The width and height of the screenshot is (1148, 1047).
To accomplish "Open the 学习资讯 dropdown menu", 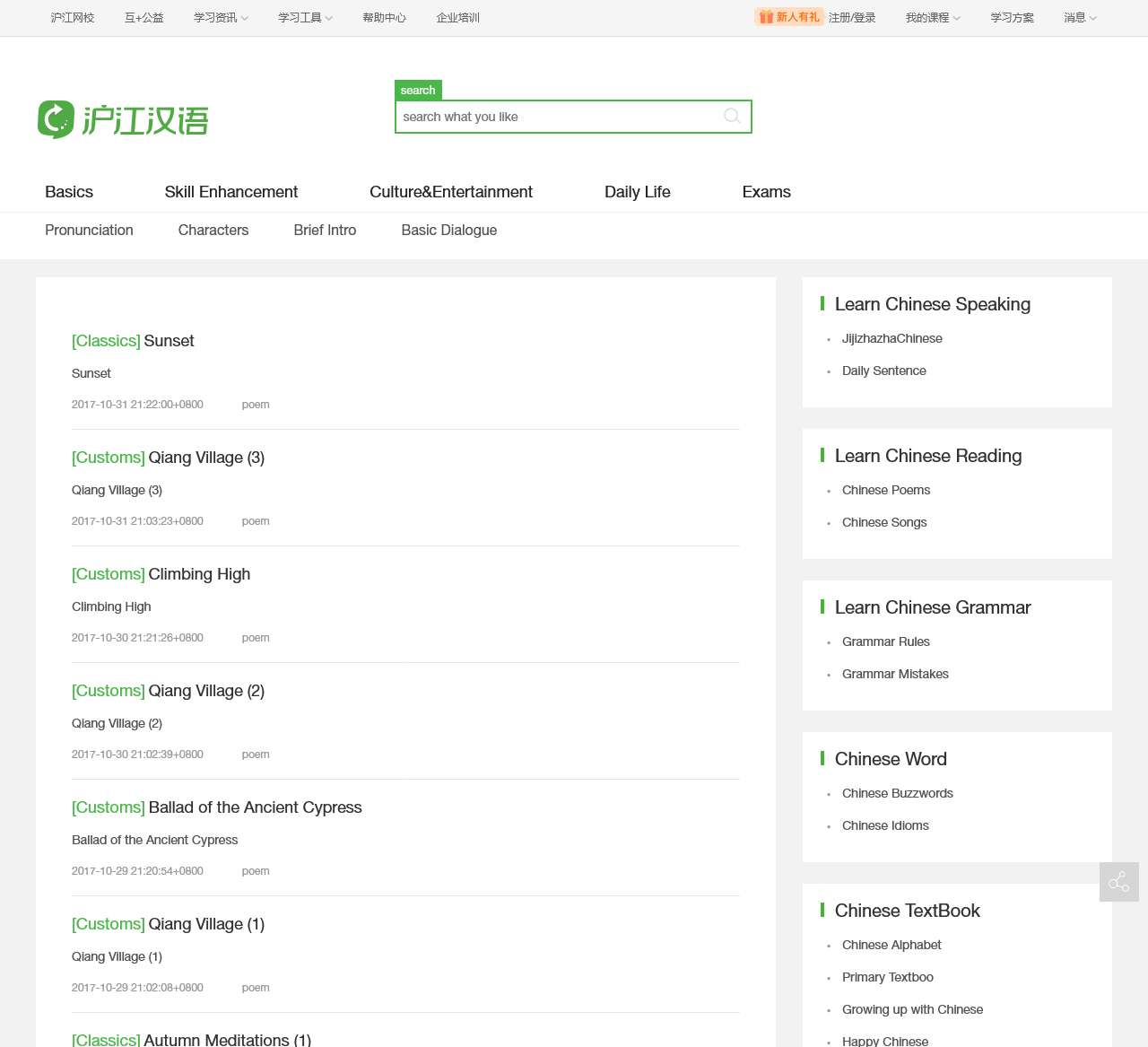I will click(x=215, y=17).
